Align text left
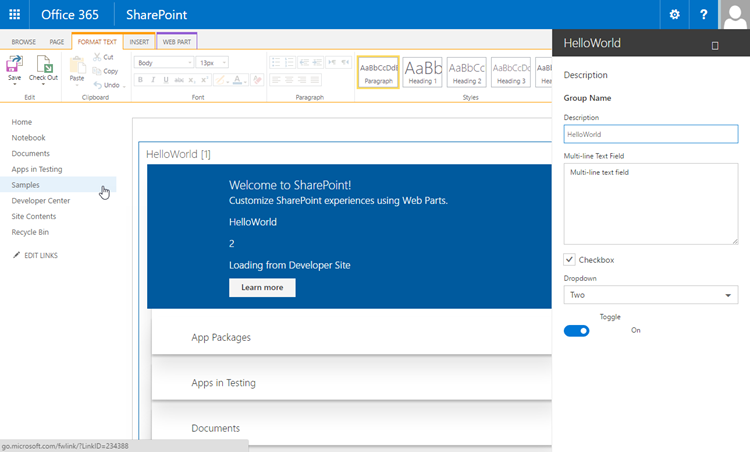The width and height of the screenshot is (750, 452). [x=276, y=80]
